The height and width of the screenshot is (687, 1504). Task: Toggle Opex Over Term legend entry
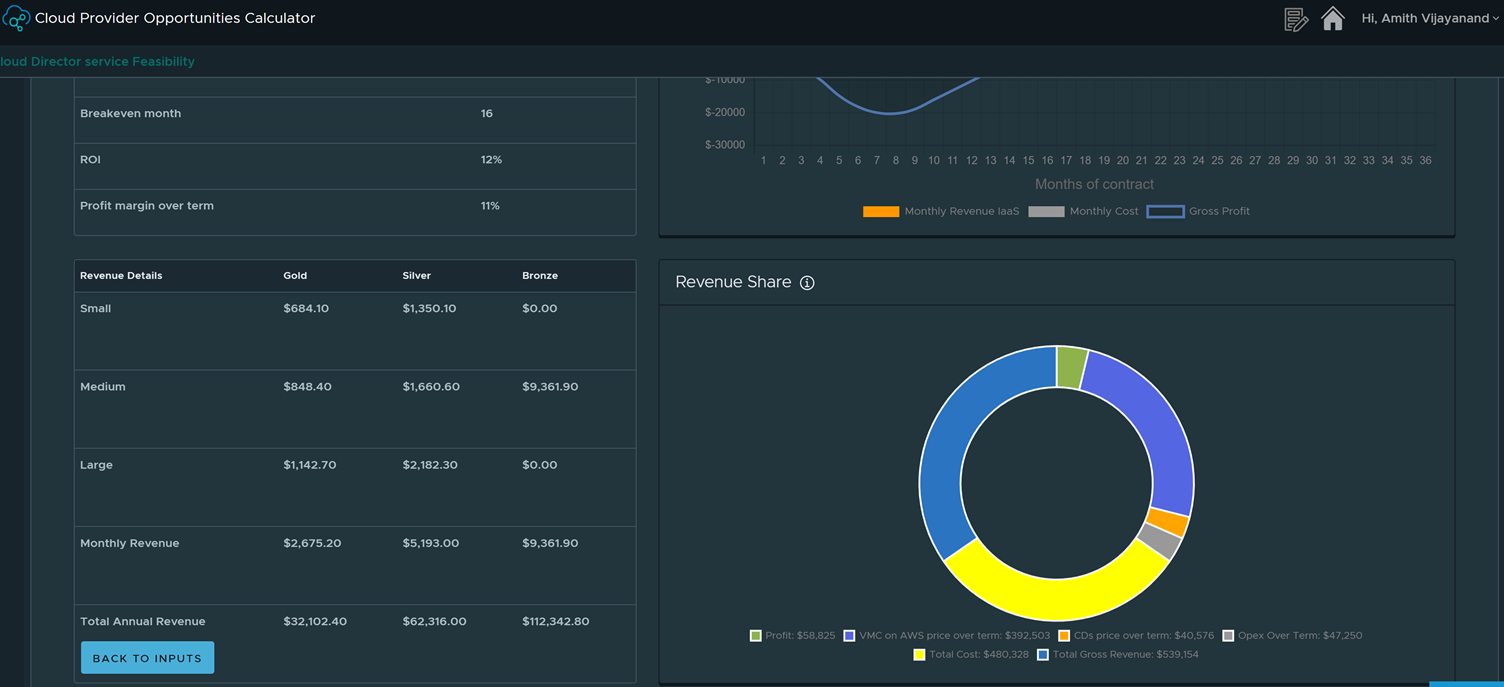(1298, 636)
